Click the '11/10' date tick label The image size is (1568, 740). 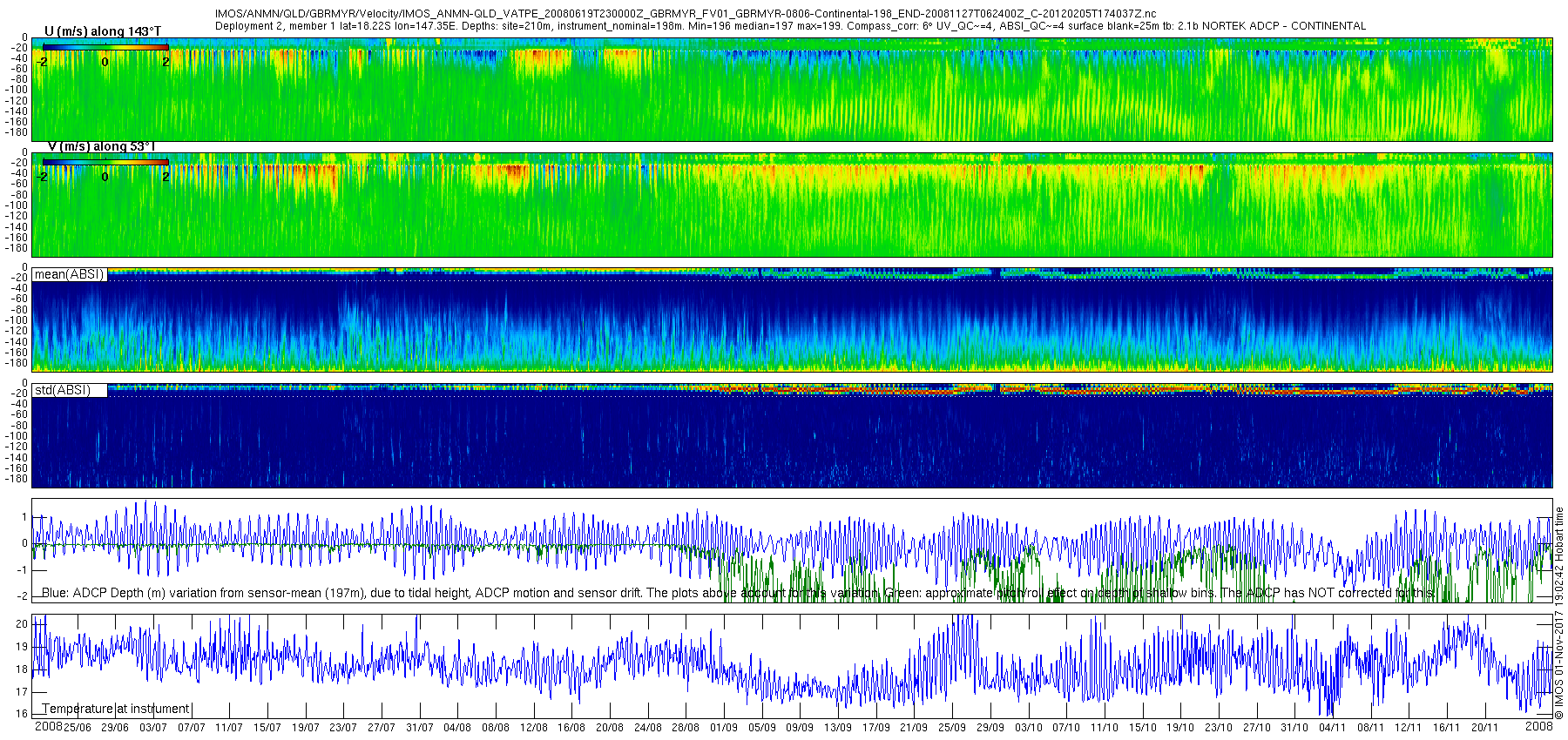click(x=1105, y=727)
